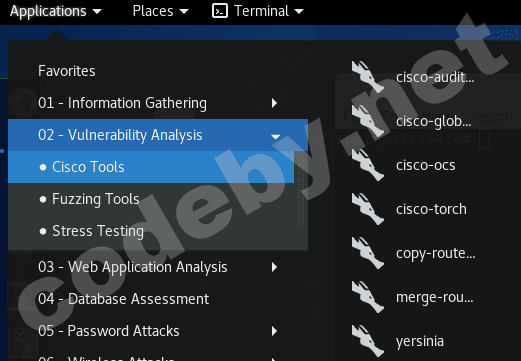Click the submenu scrollbar handle

tap(301, 189)
